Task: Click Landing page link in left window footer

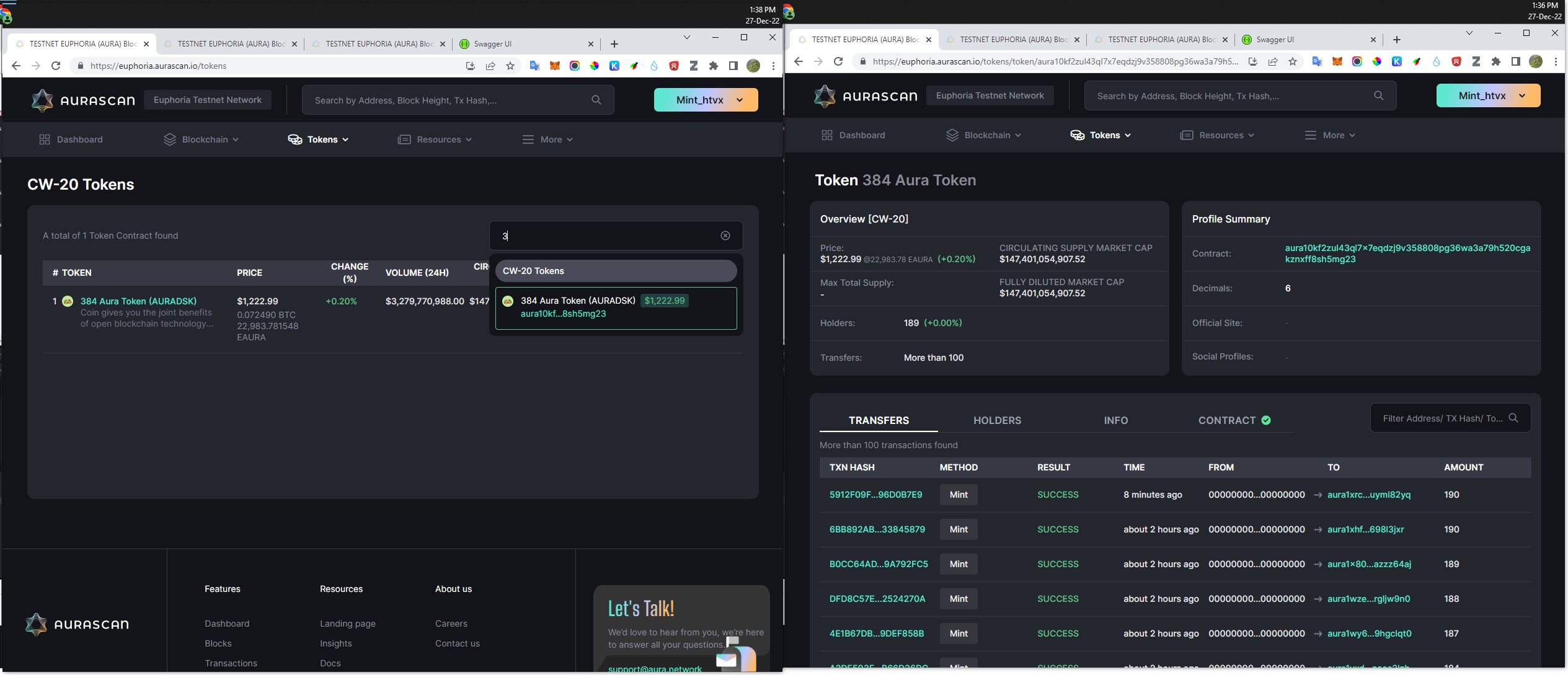Action: (348, 624)
